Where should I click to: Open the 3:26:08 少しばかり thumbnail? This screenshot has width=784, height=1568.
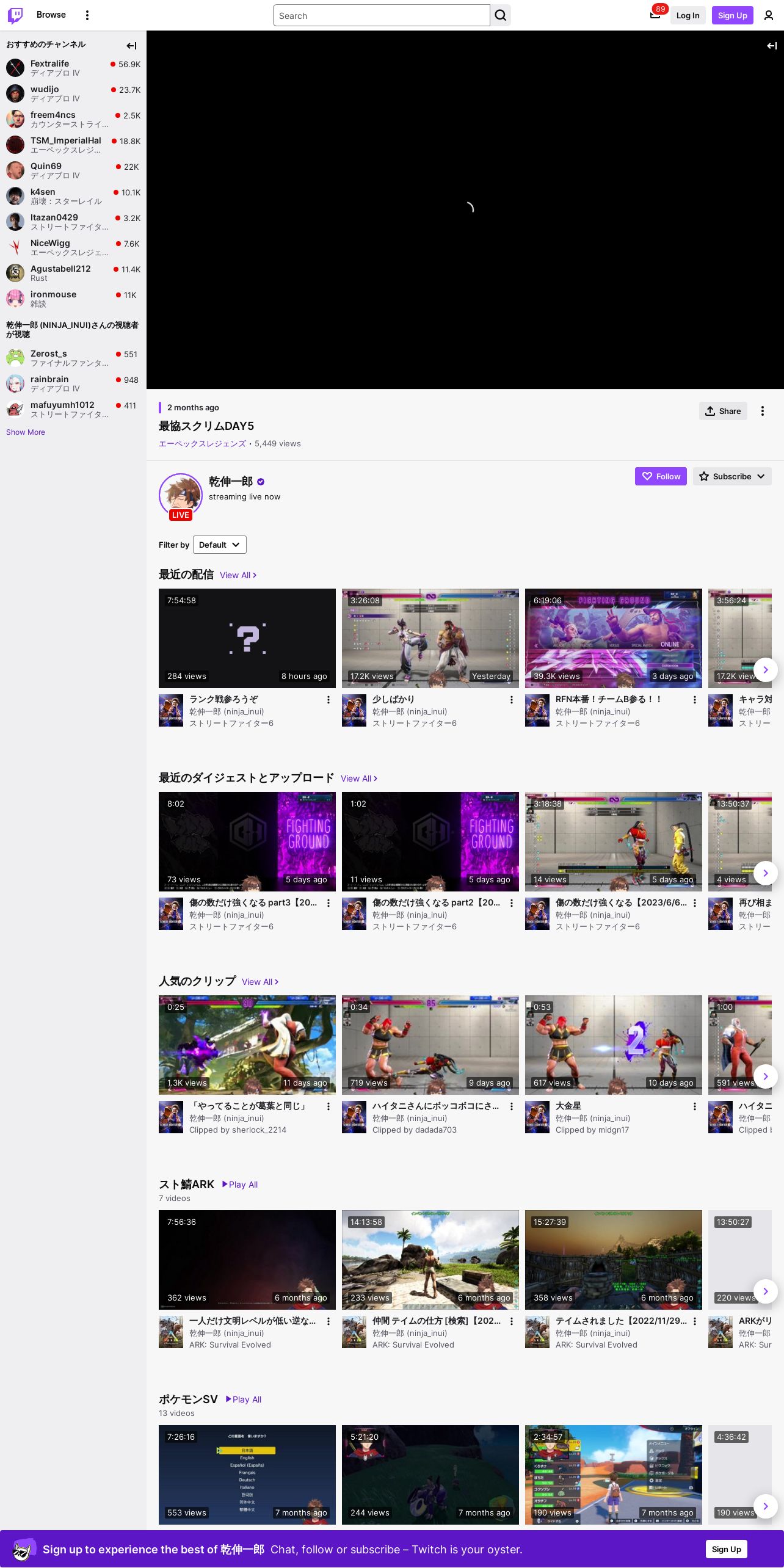tap(430, 638)
